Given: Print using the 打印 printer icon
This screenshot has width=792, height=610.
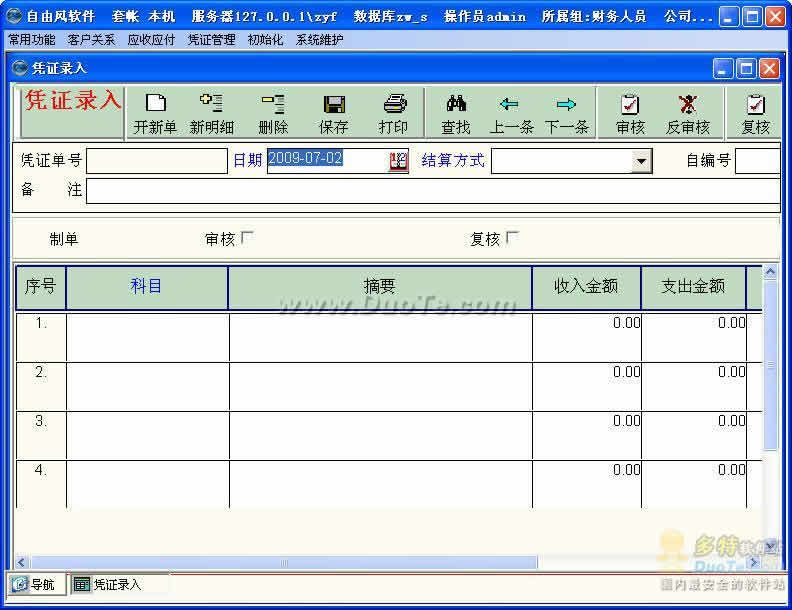Looking at the screenshot, I should tap(394, 104).
